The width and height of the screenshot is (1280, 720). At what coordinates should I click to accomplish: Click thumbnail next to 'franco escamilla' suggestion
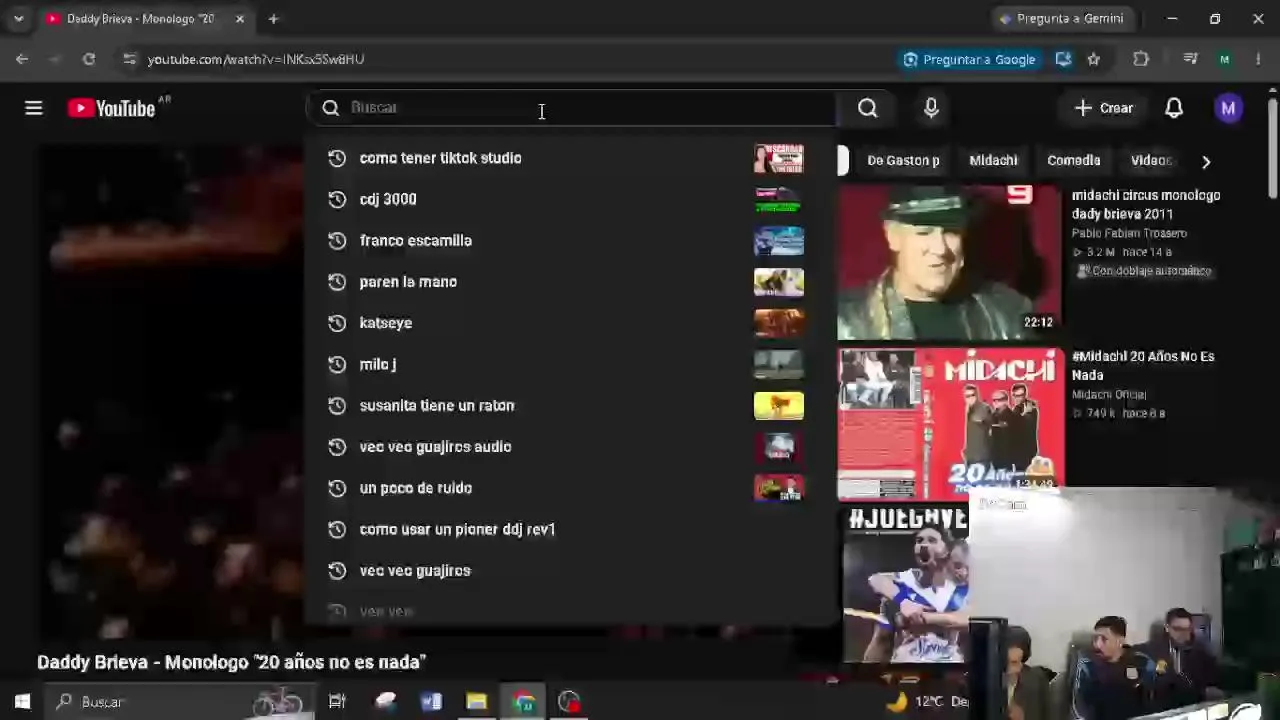click(779, 240)
